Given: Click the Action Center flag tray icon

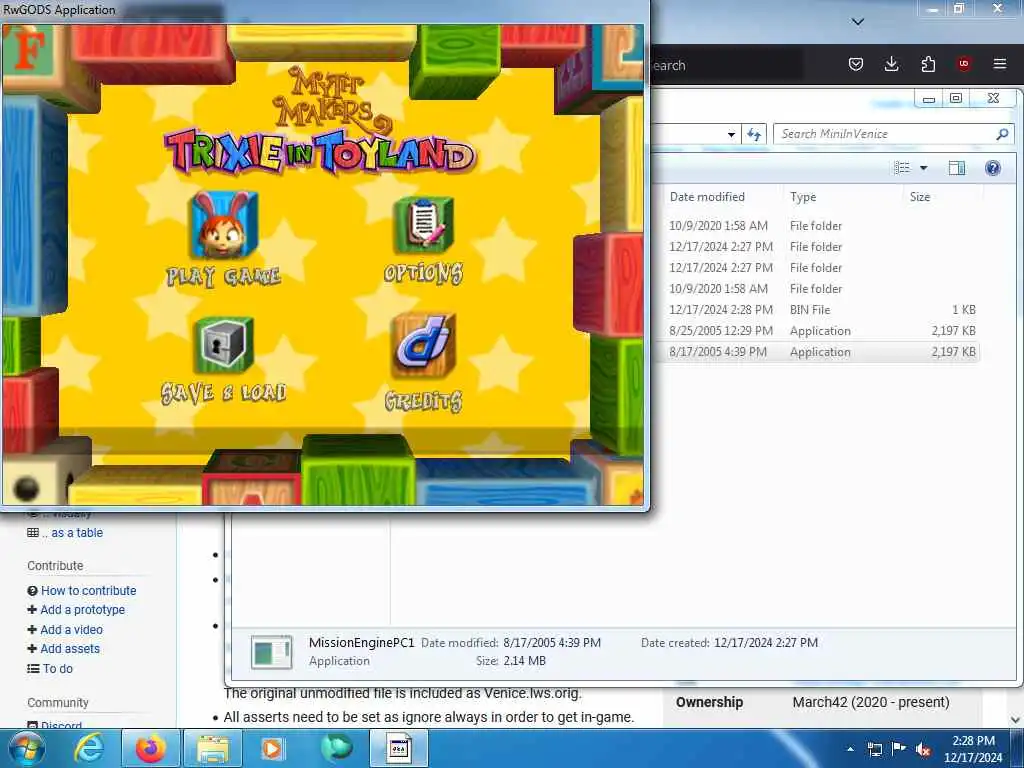Looking at the screenshot, I should click(899, 749).
